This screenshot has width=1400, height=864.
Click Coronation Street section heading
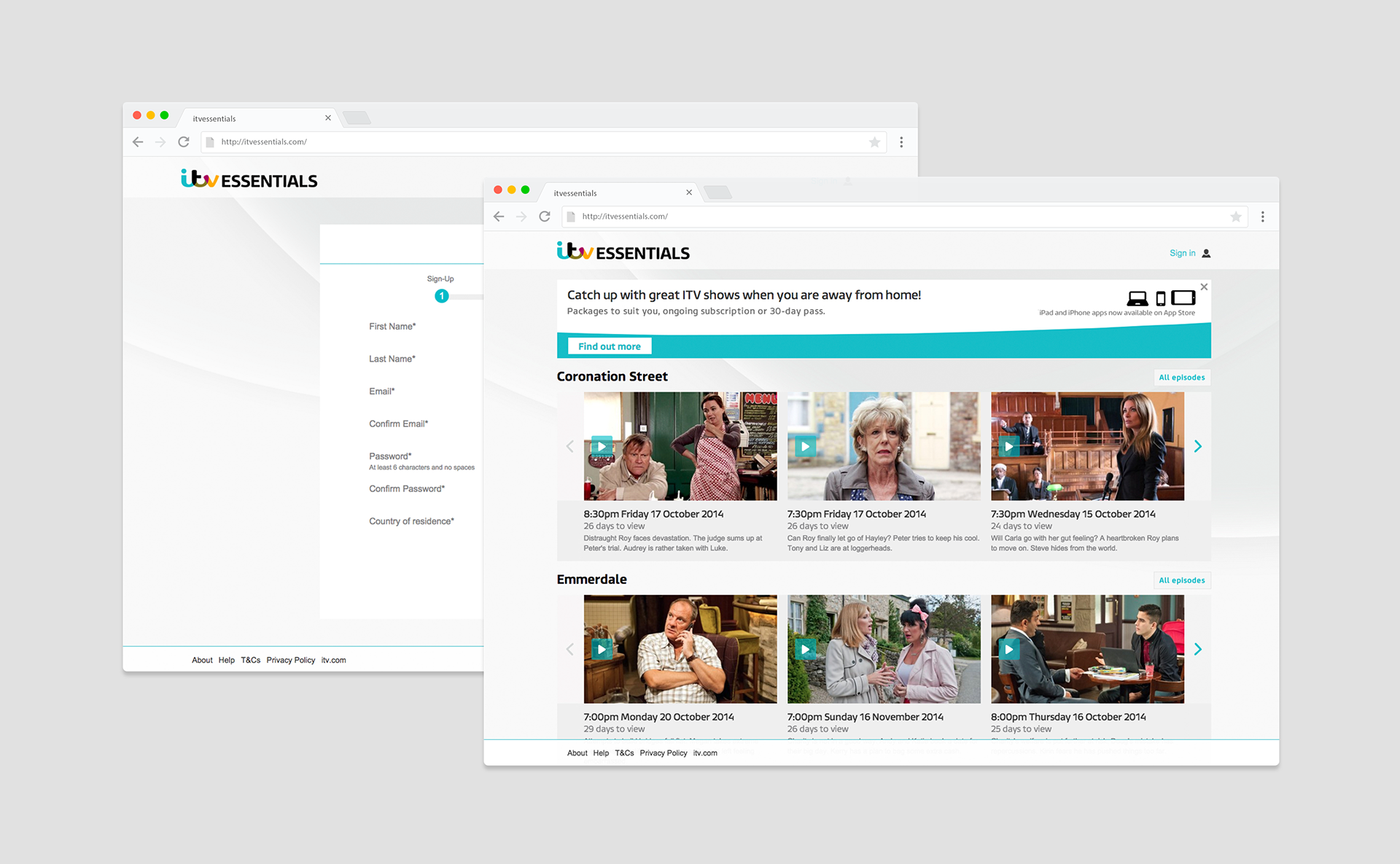tap(612, 376)
